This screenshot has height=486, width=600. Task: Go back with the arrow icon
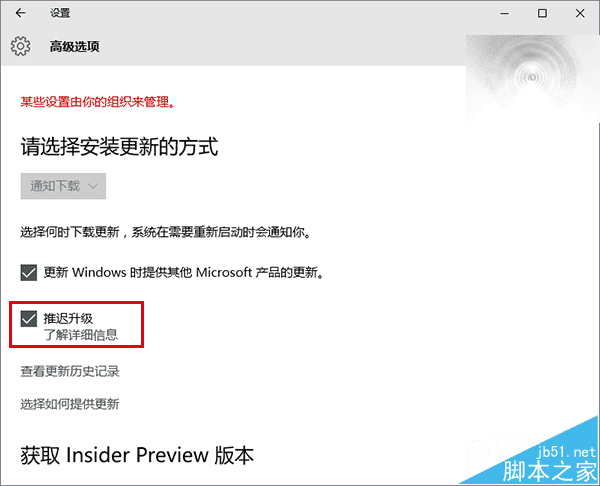click(21, 13)
